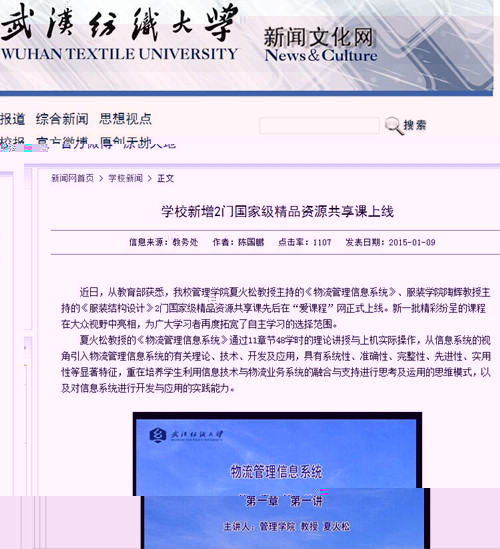This screenshot has width=500, height=549.
Task: Click the 发表日期 2015-01-09 date text
Action: pyautogui.click(x=390, y=242)
